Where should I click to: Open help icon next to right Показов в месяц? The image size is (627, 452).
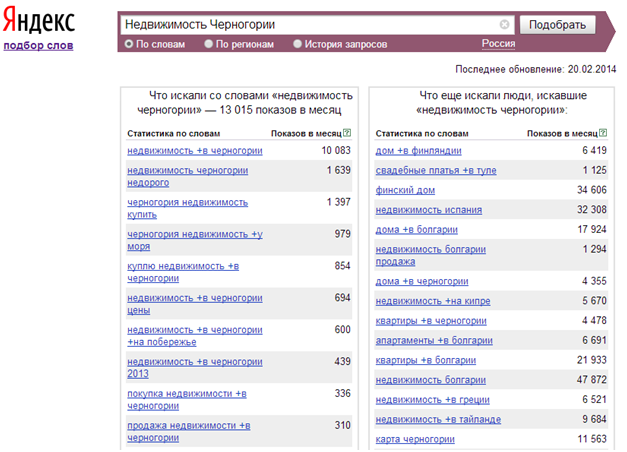[x=603, y=133]
